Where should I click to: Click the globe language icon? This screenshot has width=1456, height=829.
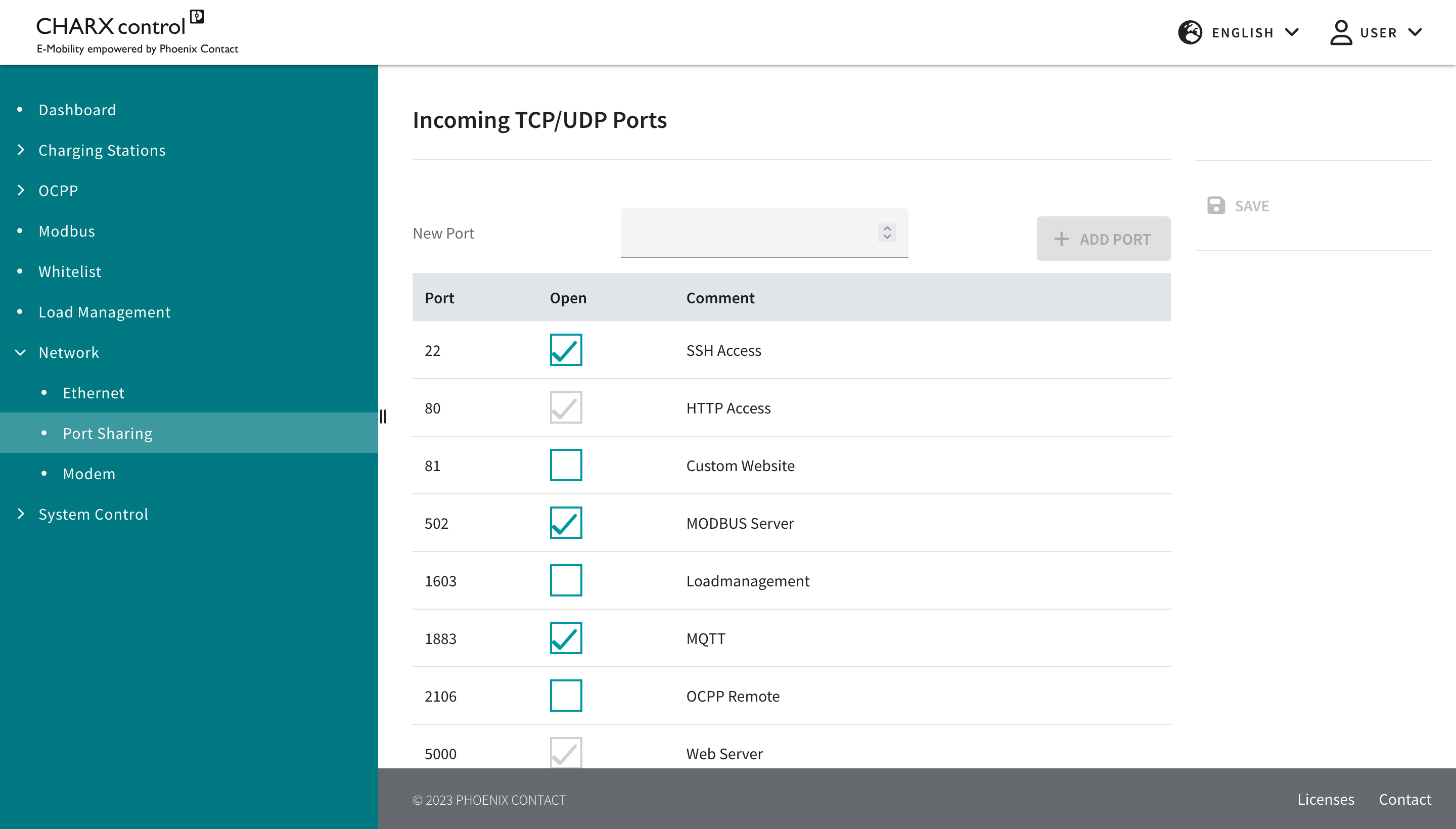click(x=1190, y=32)
